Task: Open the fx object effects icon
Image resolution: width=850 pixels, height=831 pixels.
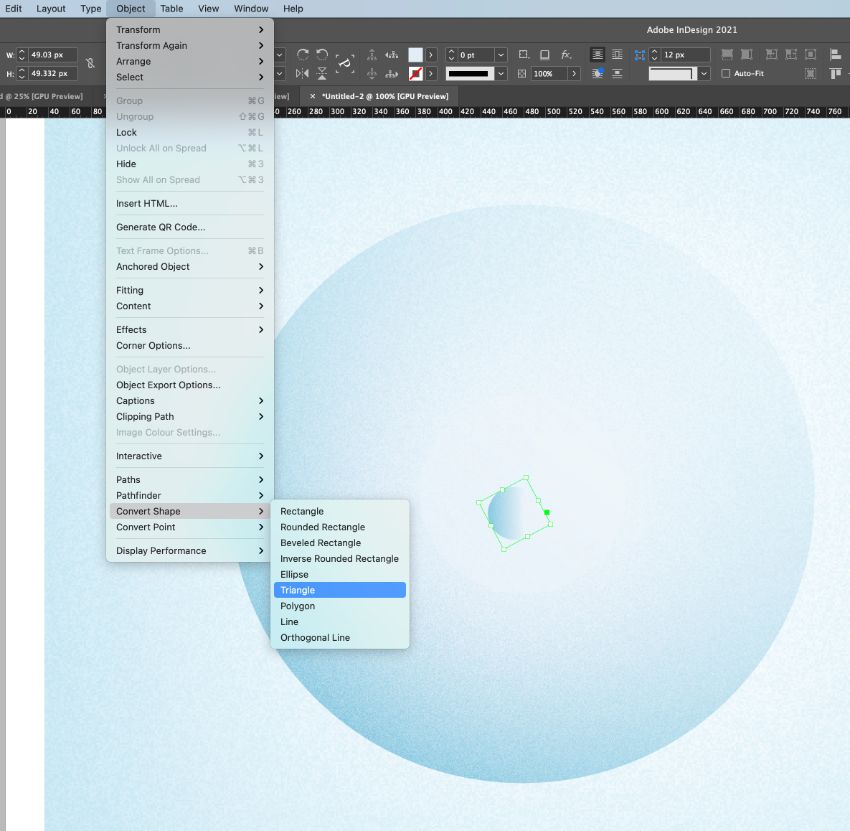Action: point(566,55)
